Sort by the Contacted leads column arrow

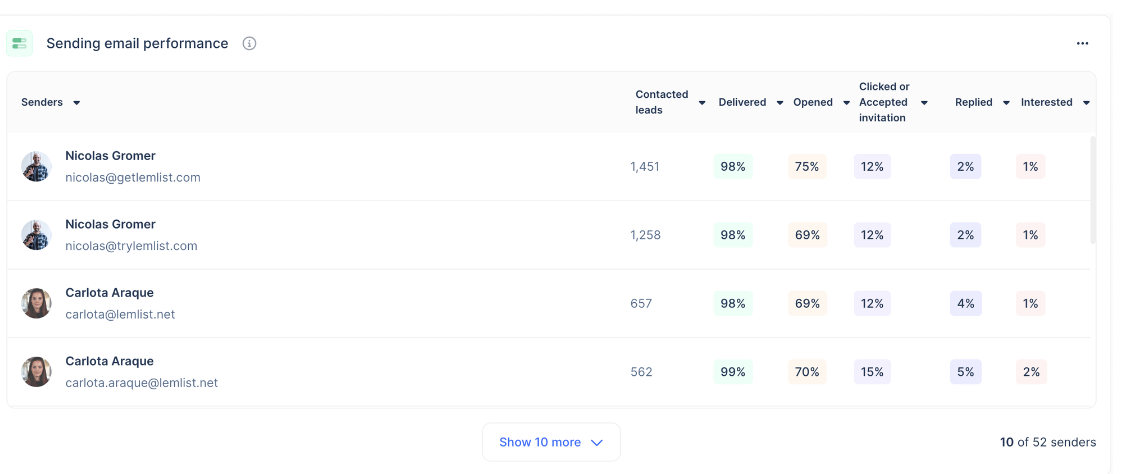pyautogui.click(x=702, y=103)
